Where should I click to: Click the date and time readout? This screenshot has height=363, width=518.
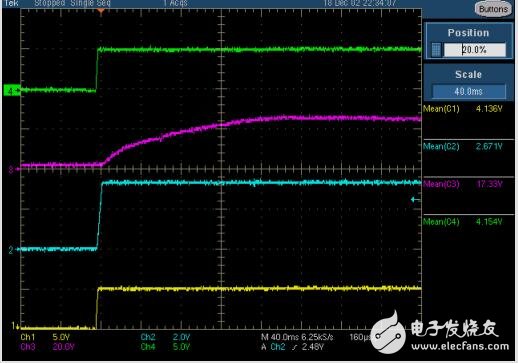click(360, 4)
